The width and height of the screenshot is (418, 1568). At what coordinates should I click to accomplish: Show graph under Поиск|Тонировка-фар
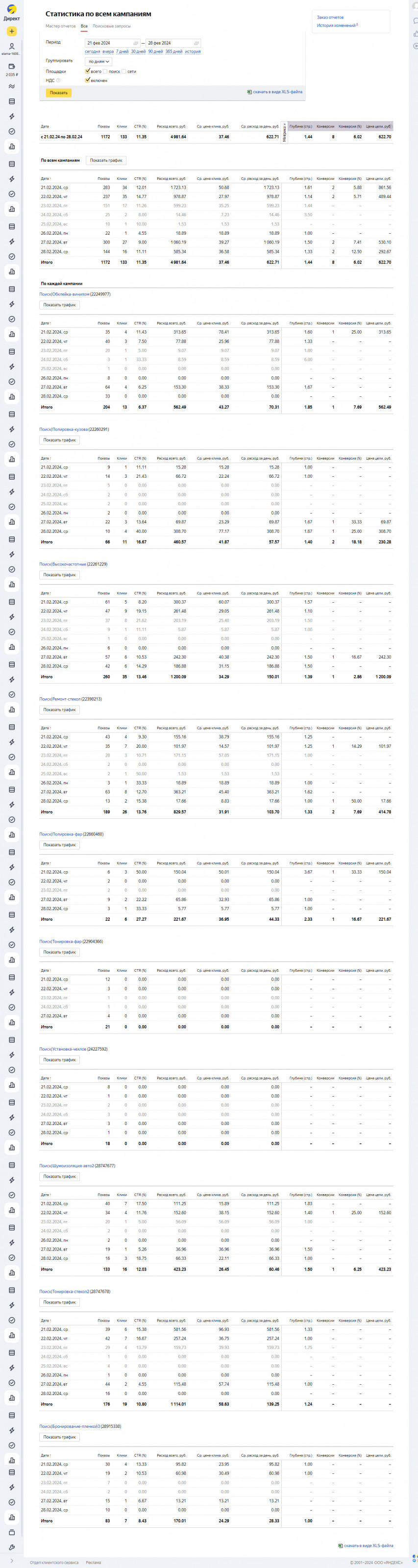coord(60,952)
